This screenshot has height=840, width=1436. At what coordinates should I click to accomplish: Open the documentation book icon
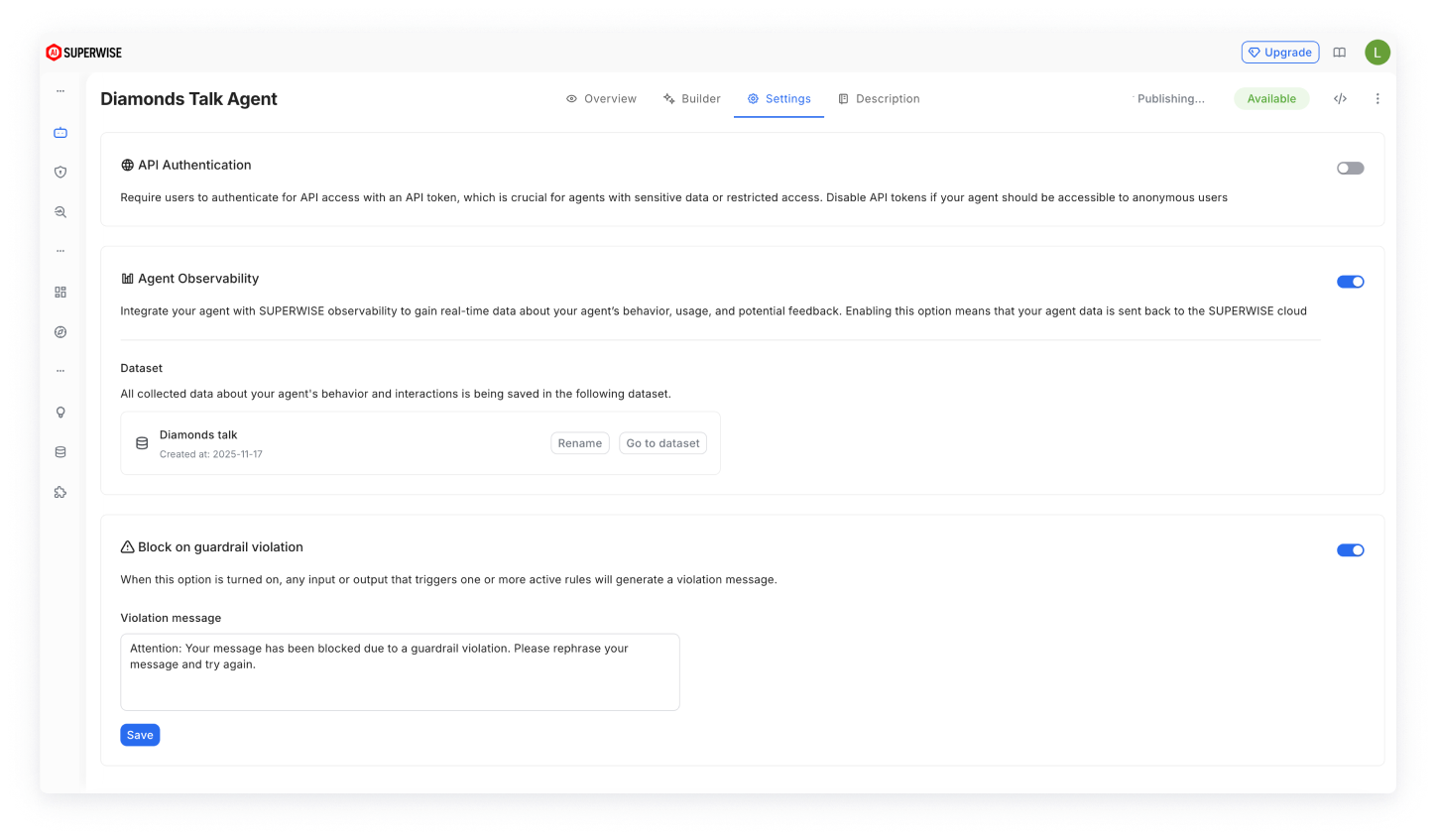tap(1340, 53)
